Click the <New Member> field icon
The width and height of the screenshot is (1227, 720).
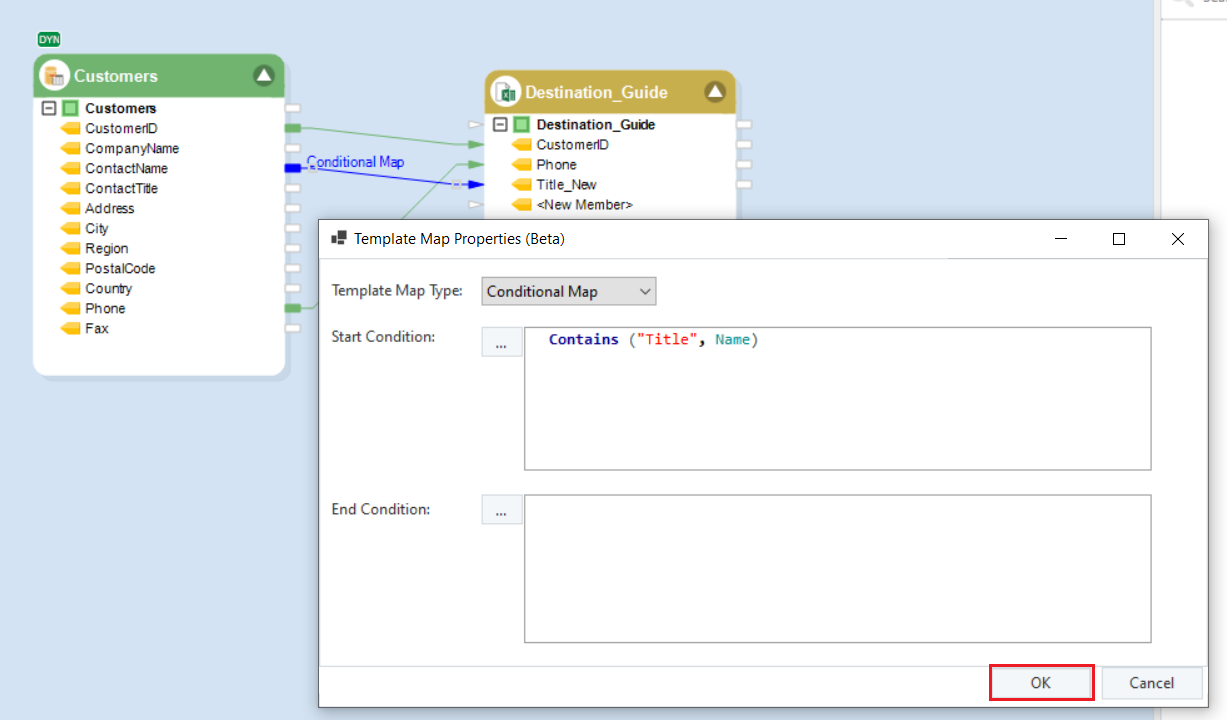pyautogui.click(x=521, y=205)
